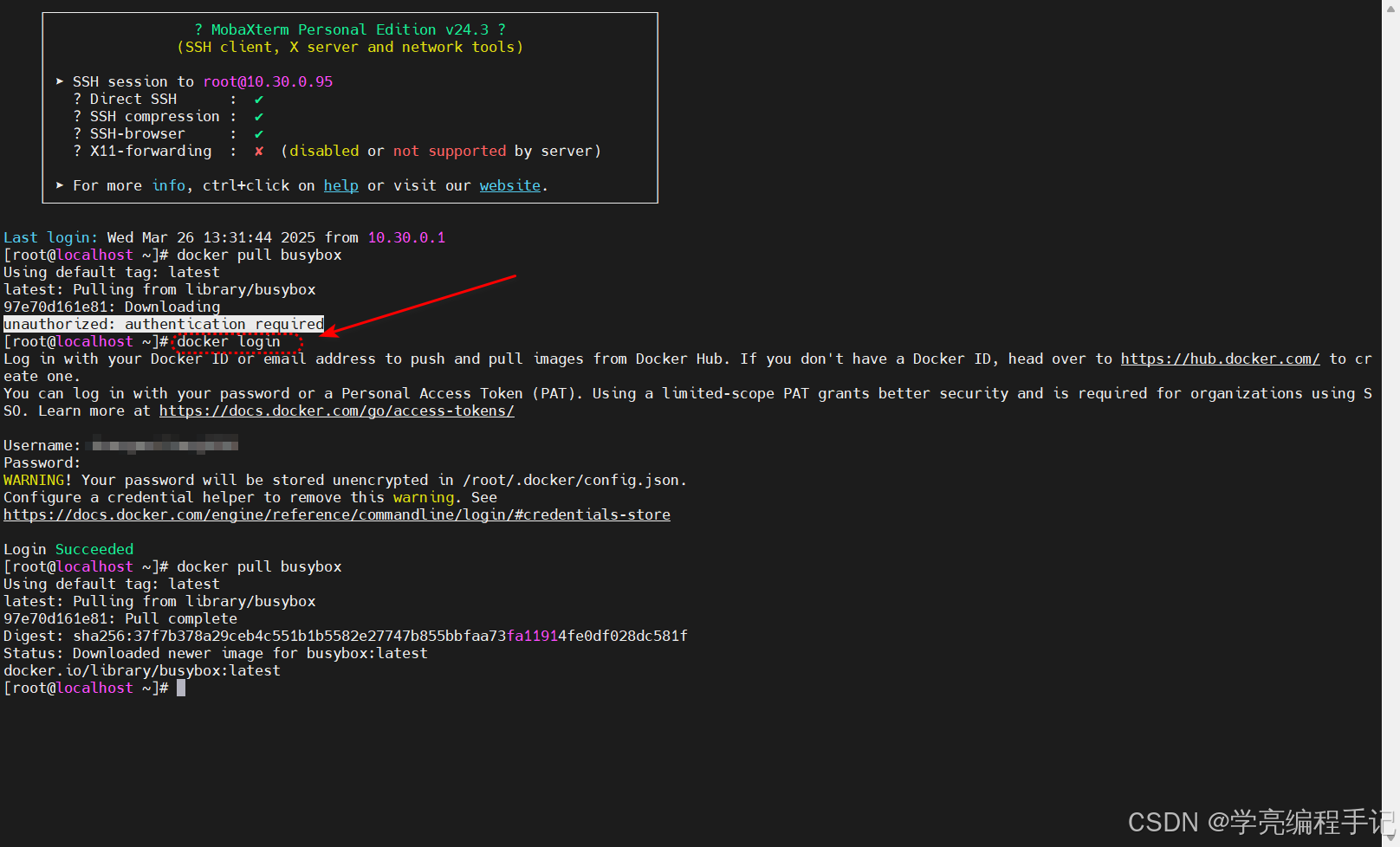Select the docker.io/library/busybox:latest output line
The height and width of the screenshot is (847, 1400).
point(141,670)
